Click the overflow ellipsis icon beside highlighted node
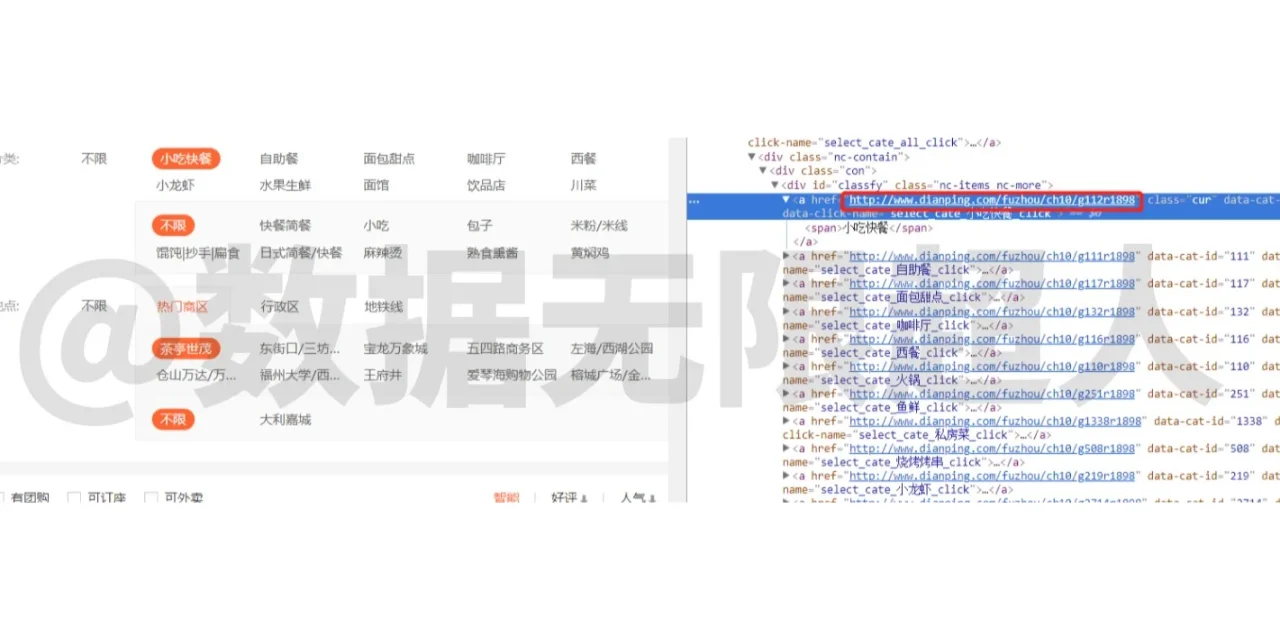This screenshot has height=639, width=1280. click(x=694, y=201)
